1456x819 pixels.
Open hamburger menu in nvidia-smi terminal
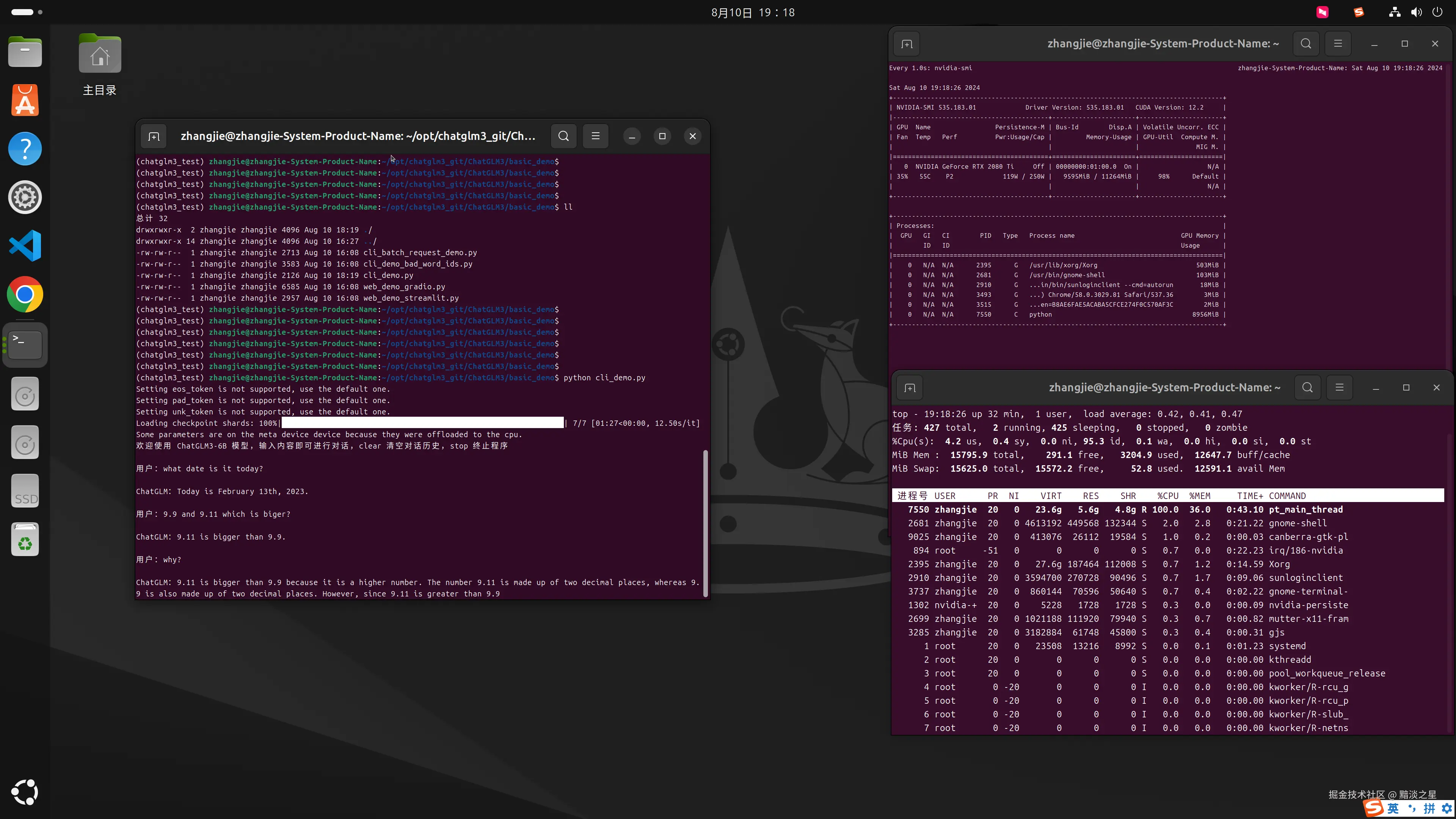tap(1337, 44)
